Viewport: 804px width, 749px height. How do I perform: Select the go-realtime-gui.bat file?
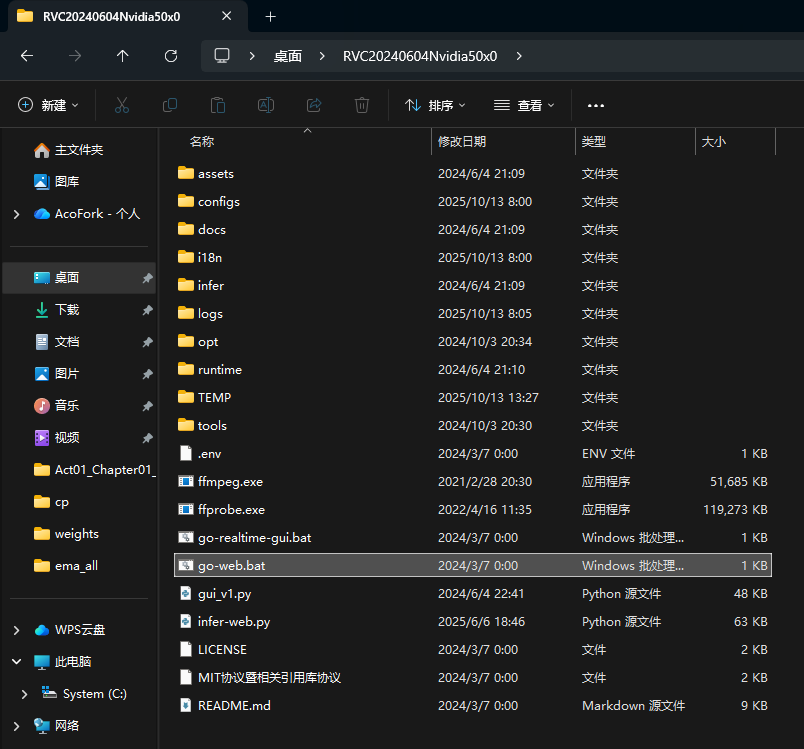[254, 537]
